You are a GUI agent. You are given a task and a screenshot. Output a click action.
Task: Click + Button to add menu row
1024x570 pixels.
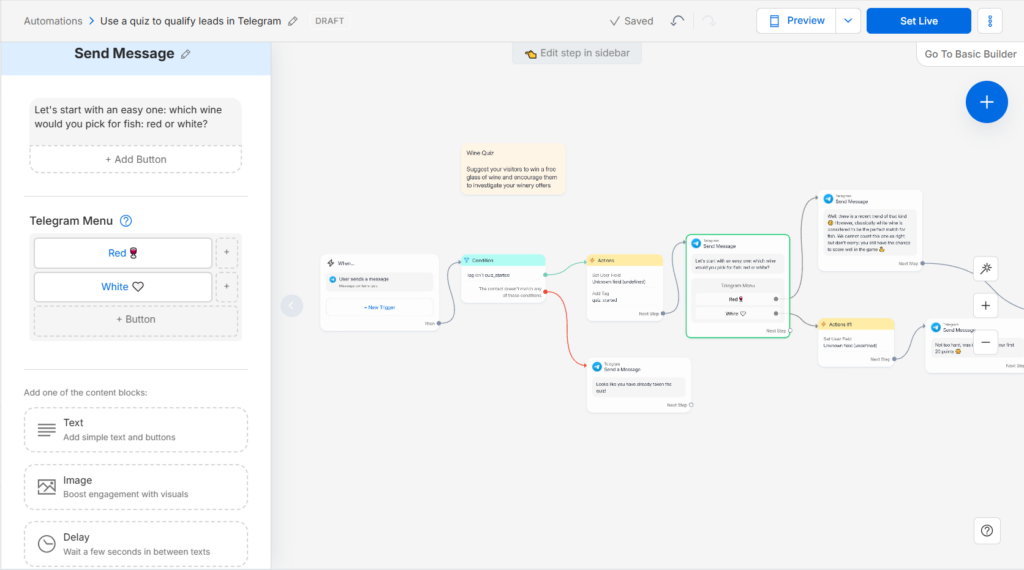tap(136, 319)
